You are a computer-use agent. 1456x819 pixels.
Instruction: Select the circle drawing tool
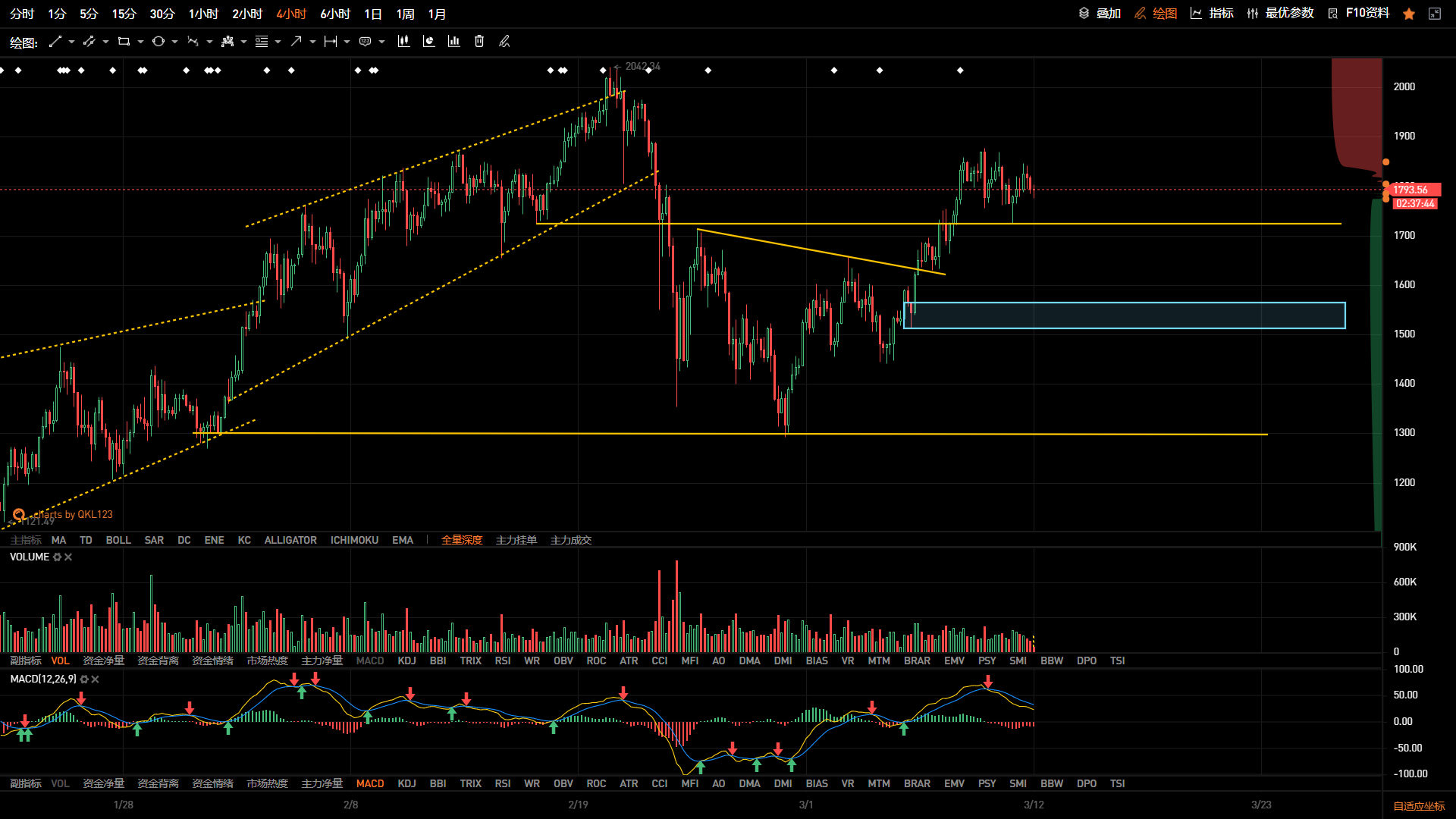(x=158, y=42)
